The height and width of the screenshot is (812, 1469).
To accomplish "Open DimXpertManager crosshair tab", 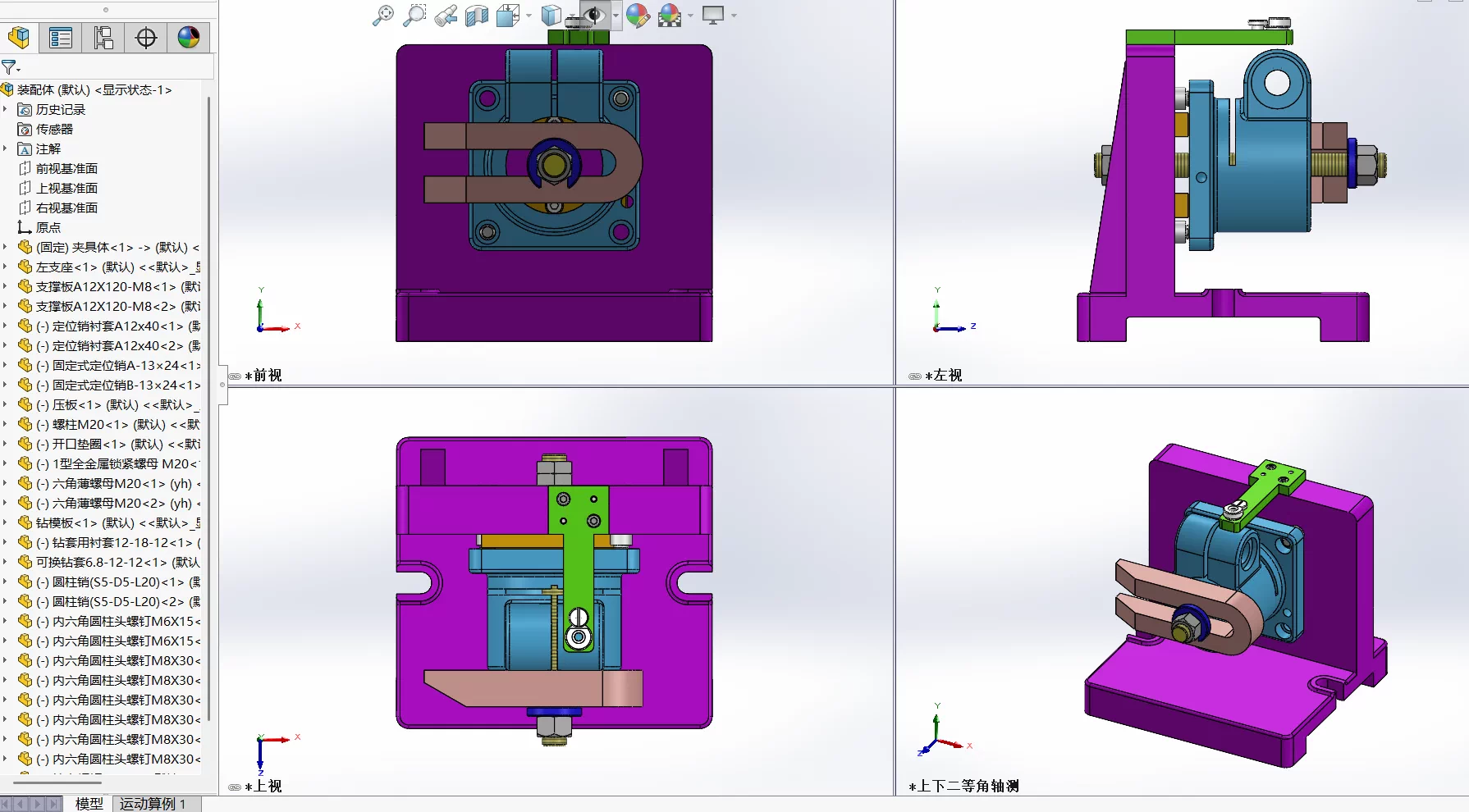I will [146, 38].
